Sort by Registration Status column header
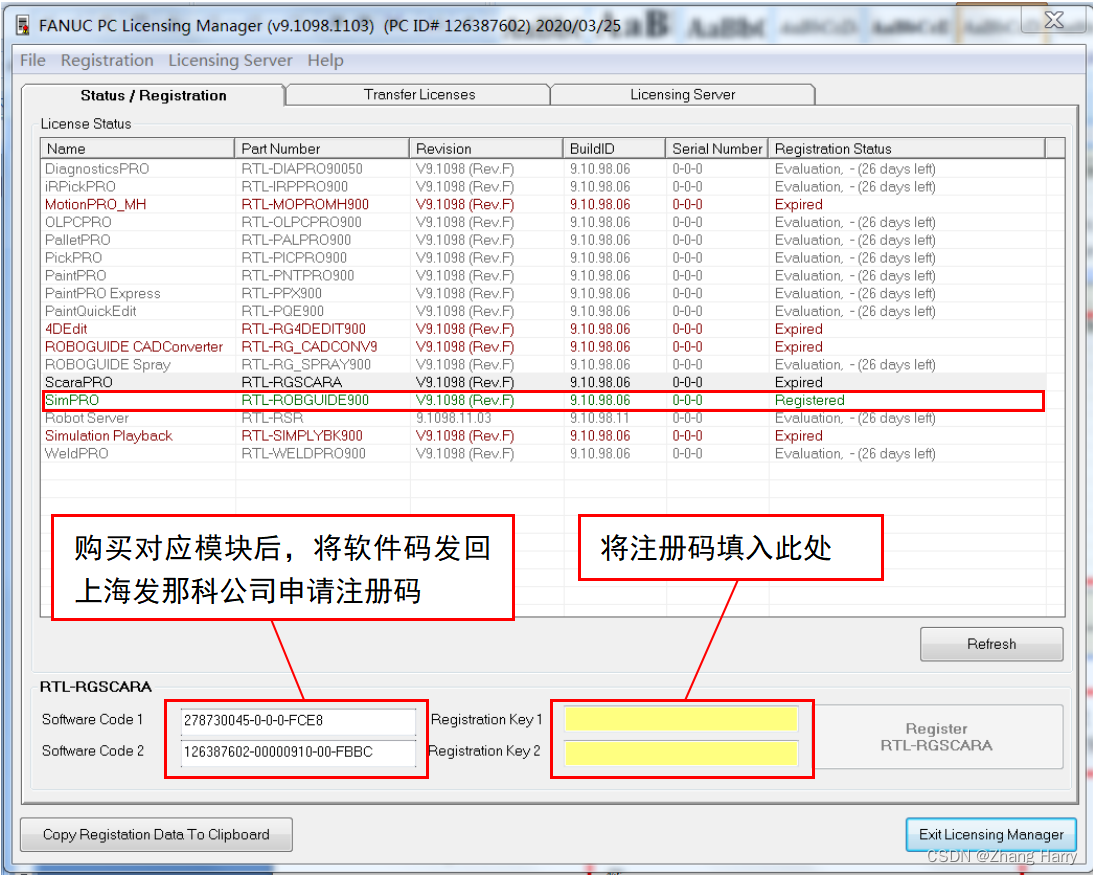 click(907, 149)
